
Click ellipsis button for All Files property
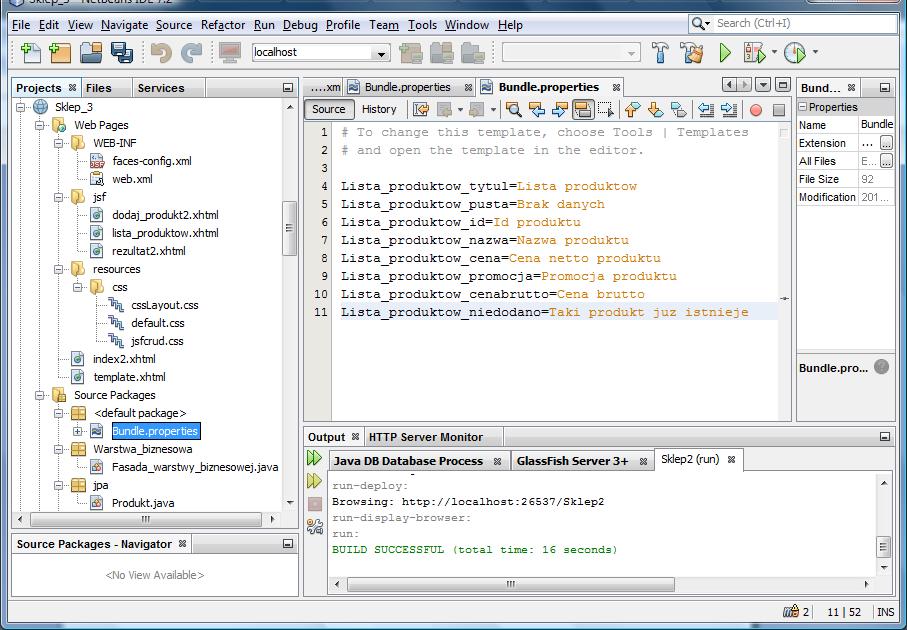886,161
